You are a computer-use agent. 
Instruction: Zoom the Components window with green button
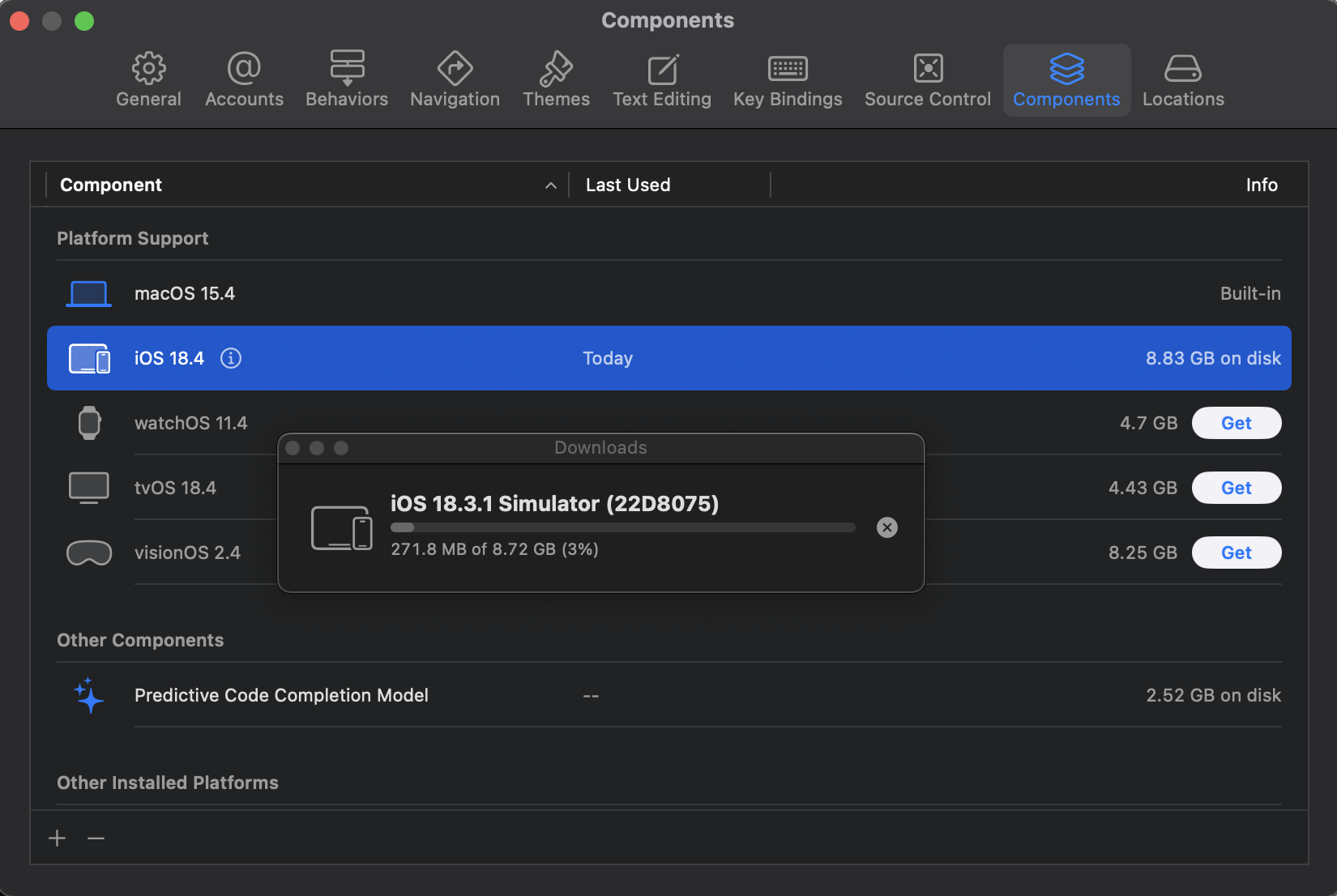point(84,21)
